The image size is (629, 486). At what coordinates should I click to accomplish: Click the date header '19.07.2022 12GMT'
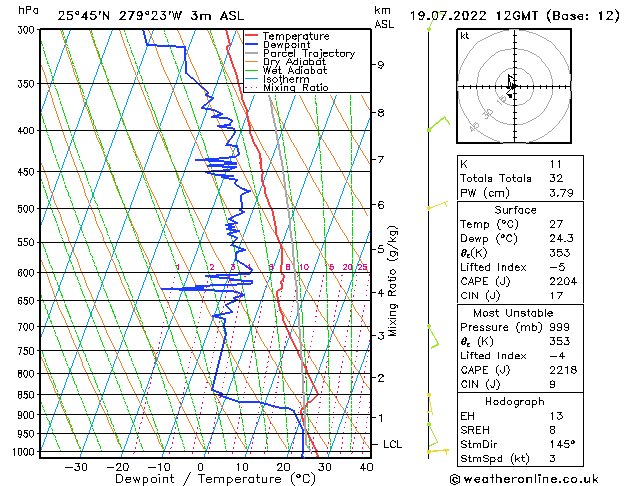click(x=476, y=16)
